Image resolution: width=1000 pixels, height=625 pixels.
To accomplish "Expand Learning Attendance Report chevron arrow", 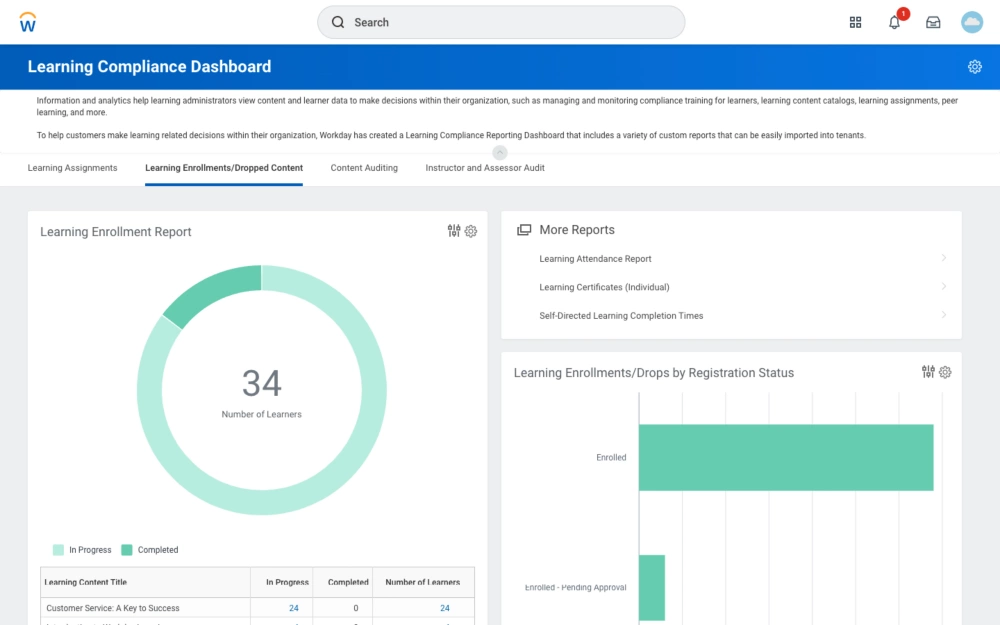I will (x=943, y=258).
